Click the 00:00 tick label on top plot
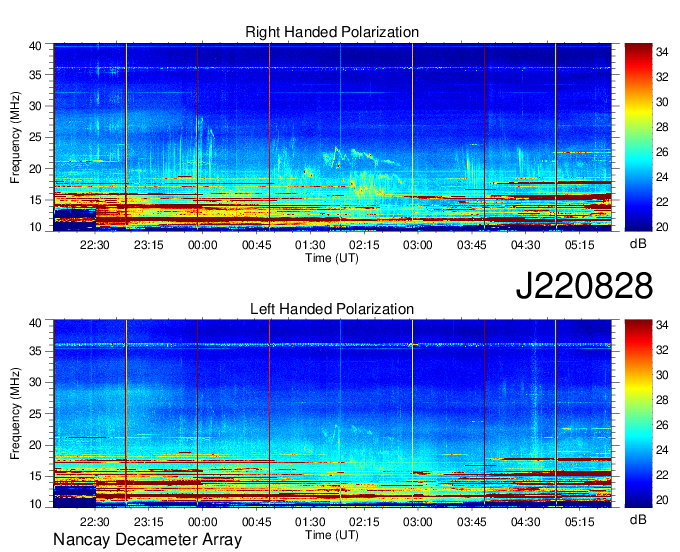This screenshot has height=552, width=680. point(202,245)
